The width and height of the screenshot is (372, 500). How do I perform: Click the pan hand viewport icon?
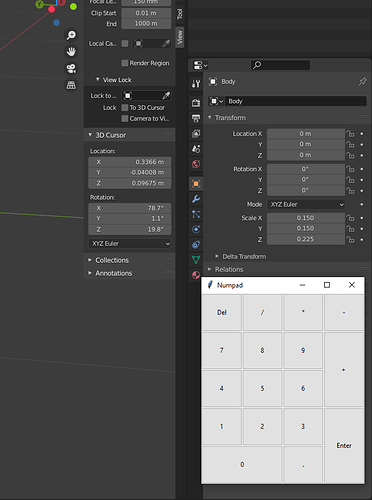point(71,52)
